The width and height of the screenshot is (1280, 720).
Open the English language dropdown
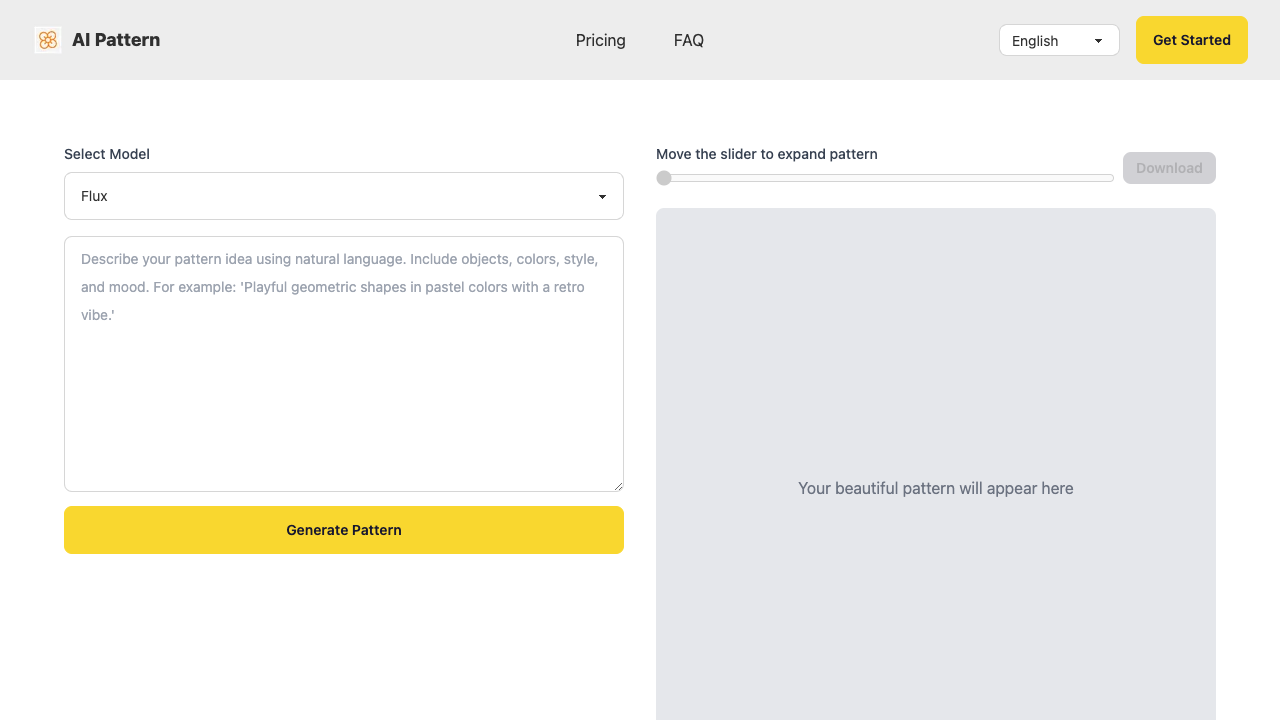click(x=1059, y=40)
